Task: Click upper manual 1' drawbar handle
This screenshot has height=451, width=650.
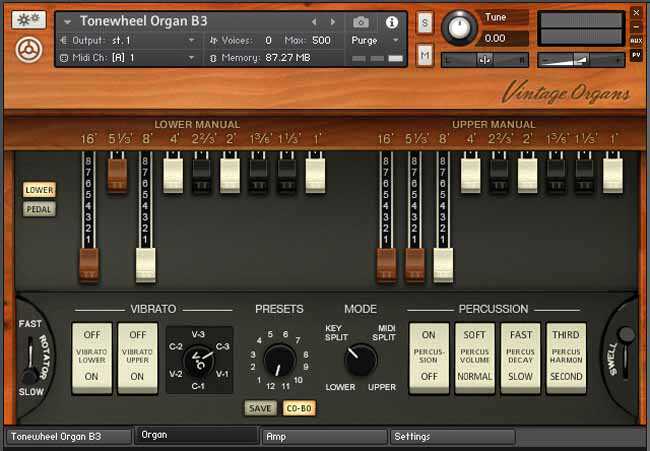Action: point(613,175)
